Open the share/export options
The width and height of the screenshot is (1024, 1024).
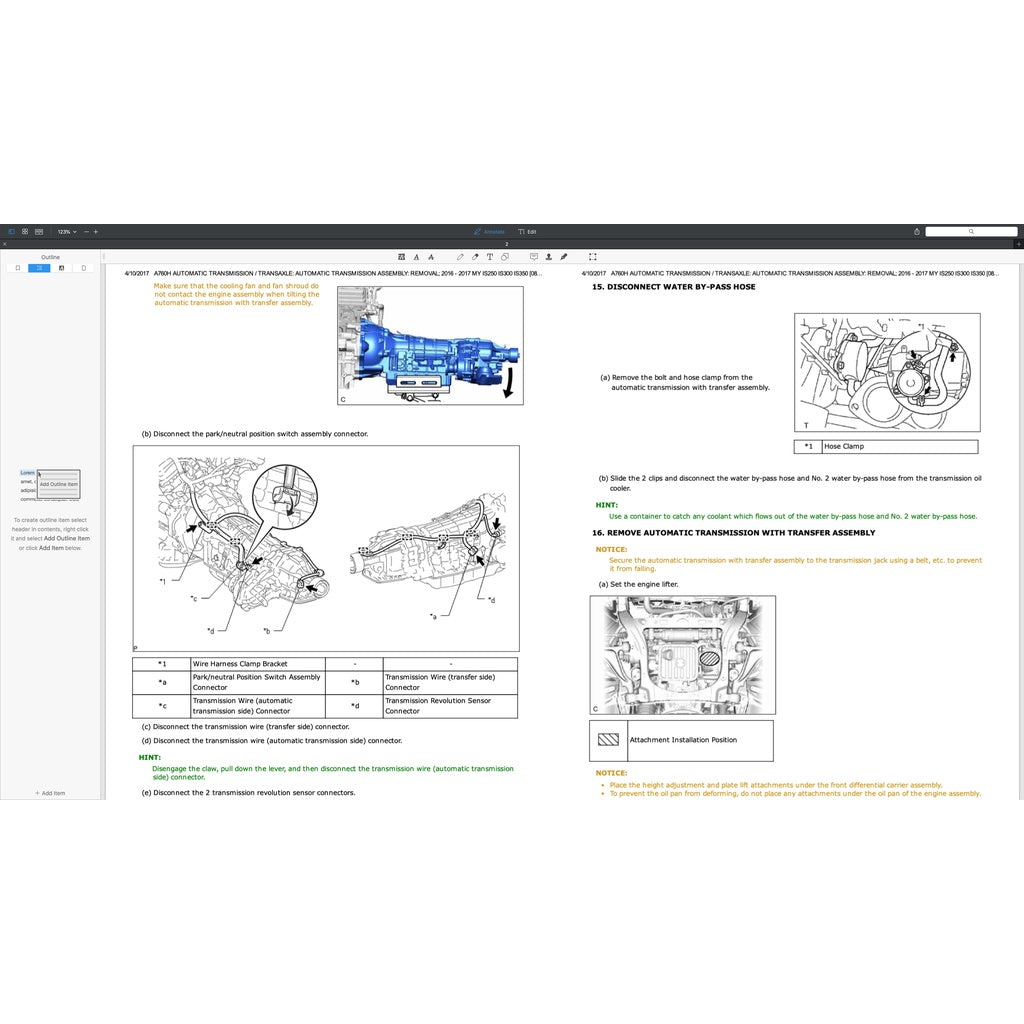click(916, 231)
